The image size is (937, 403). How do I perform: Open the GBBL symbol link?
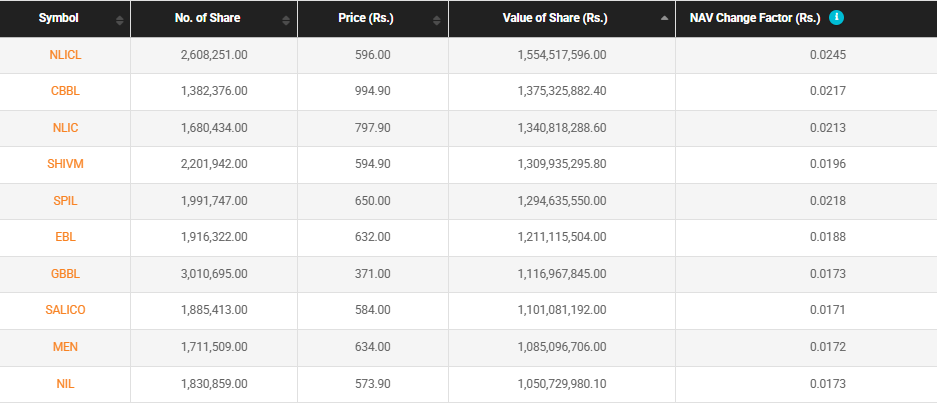click(65, 274)
